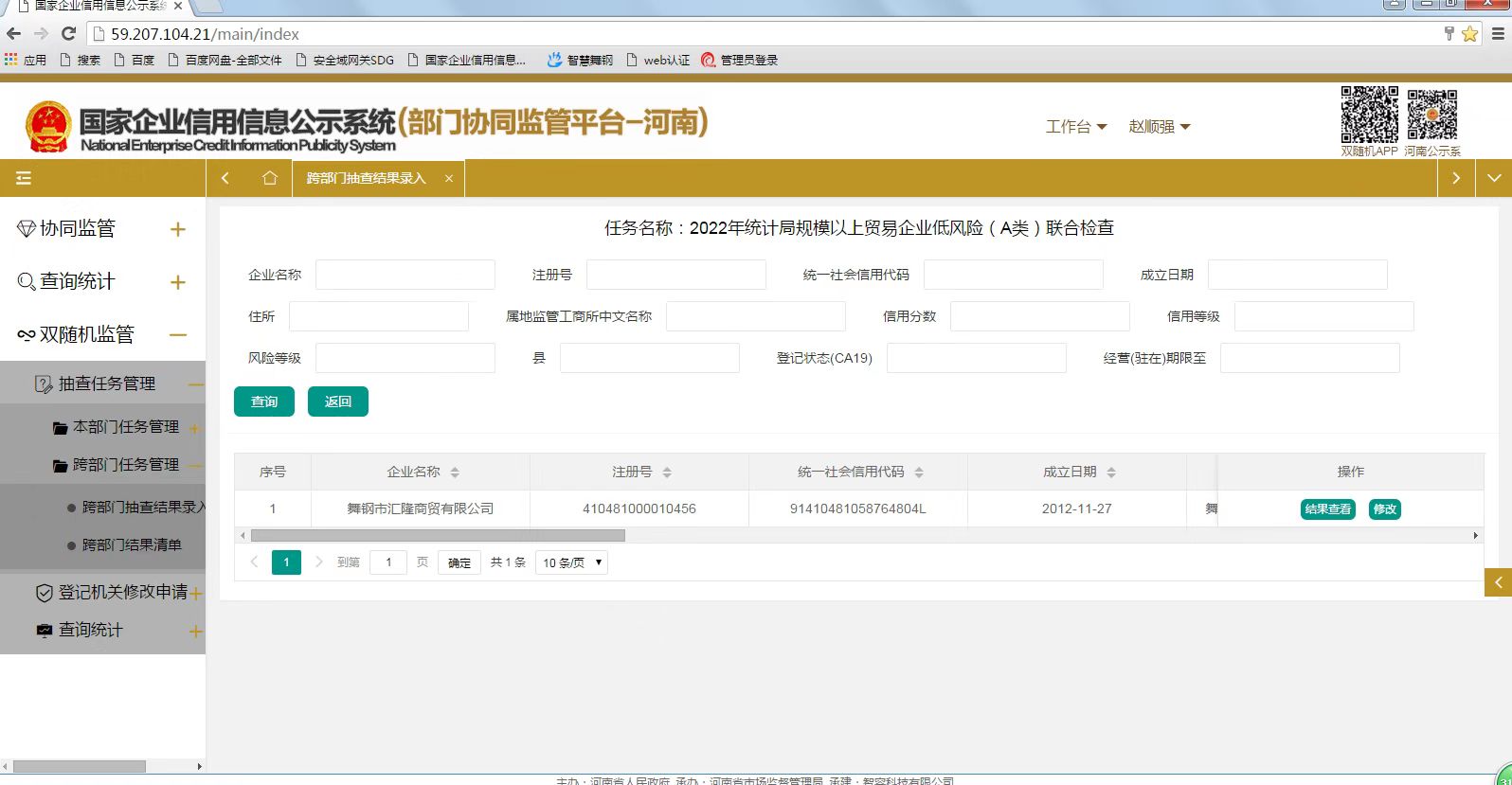Click the 企业名称 input field

405,275
